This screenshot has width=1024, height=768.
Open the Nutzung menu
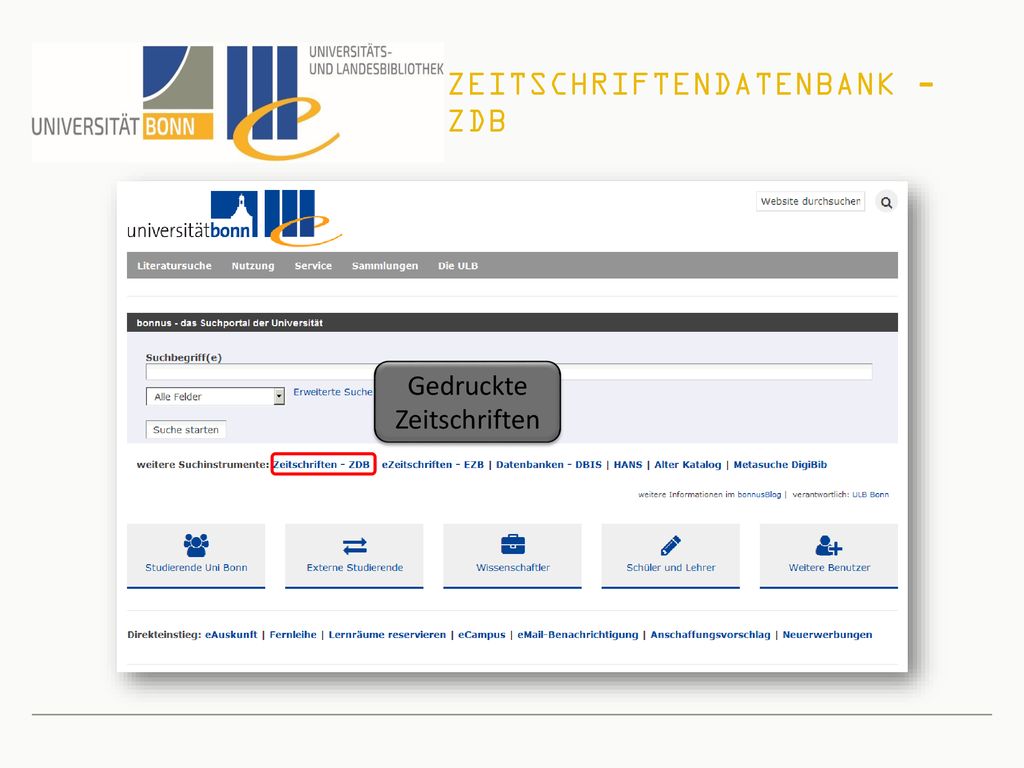click(253, 266)
